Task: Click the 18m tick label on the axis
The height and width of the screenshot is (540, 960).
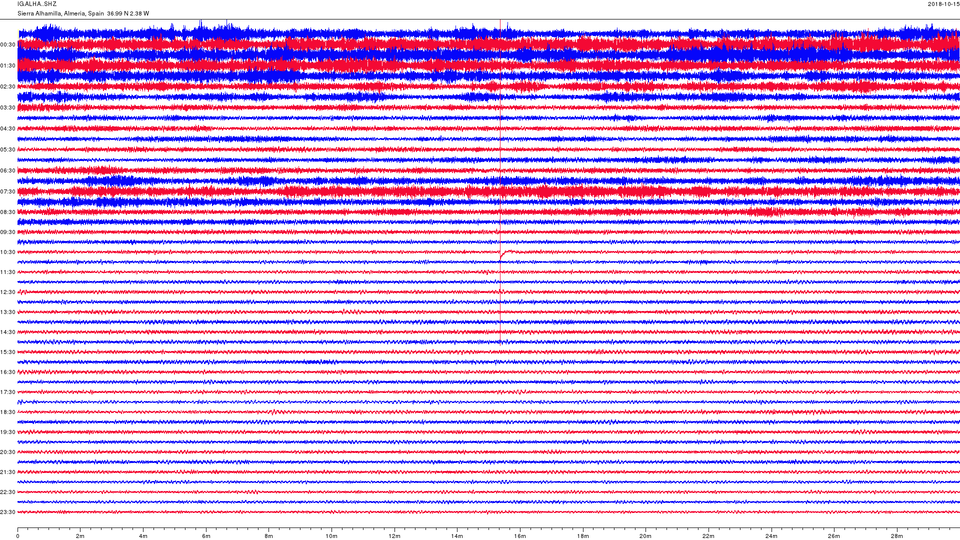Action: (x=583, y=536)
